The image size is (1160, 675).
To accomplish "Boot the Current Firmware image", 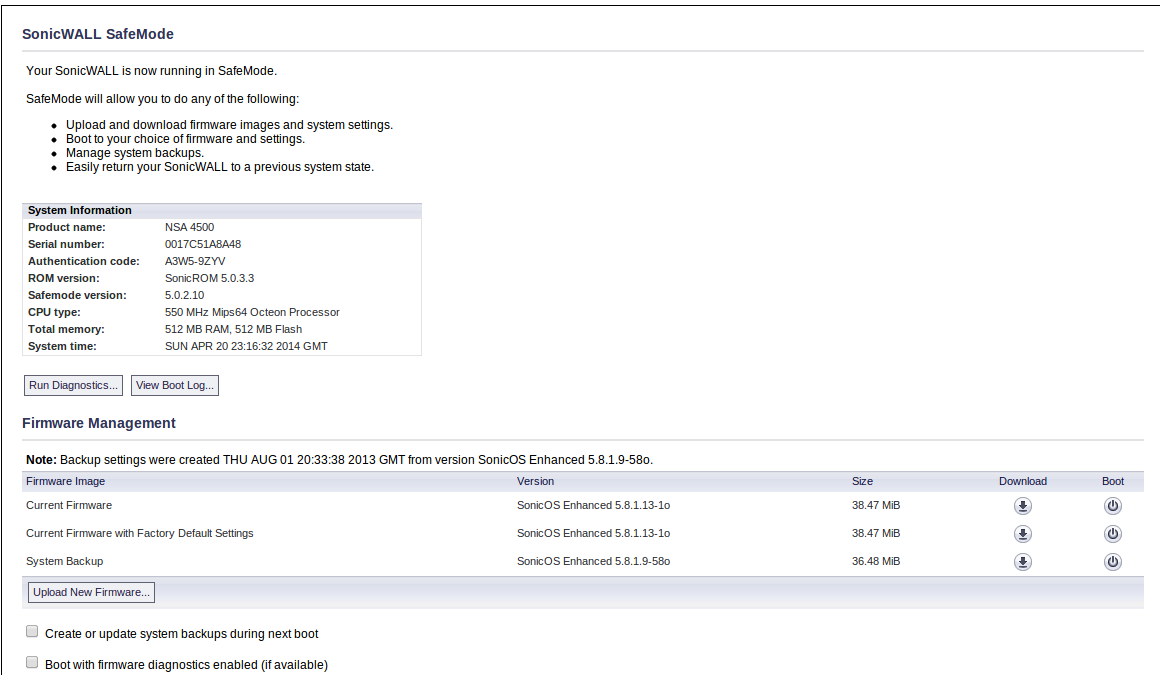I will [1113, 506].
